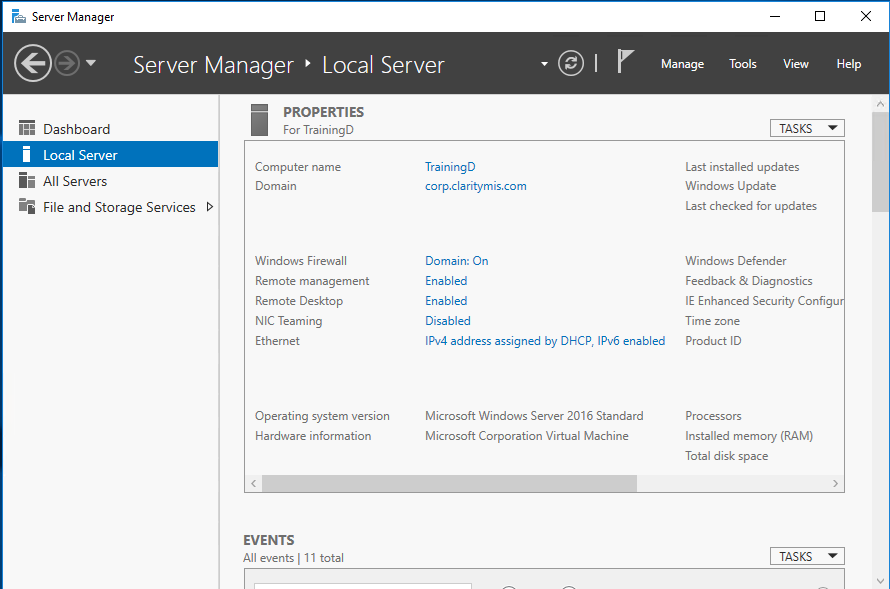Click the 'Processors' label
The width and height of the screenshot is (890, 589).
[x=713, y=416]
